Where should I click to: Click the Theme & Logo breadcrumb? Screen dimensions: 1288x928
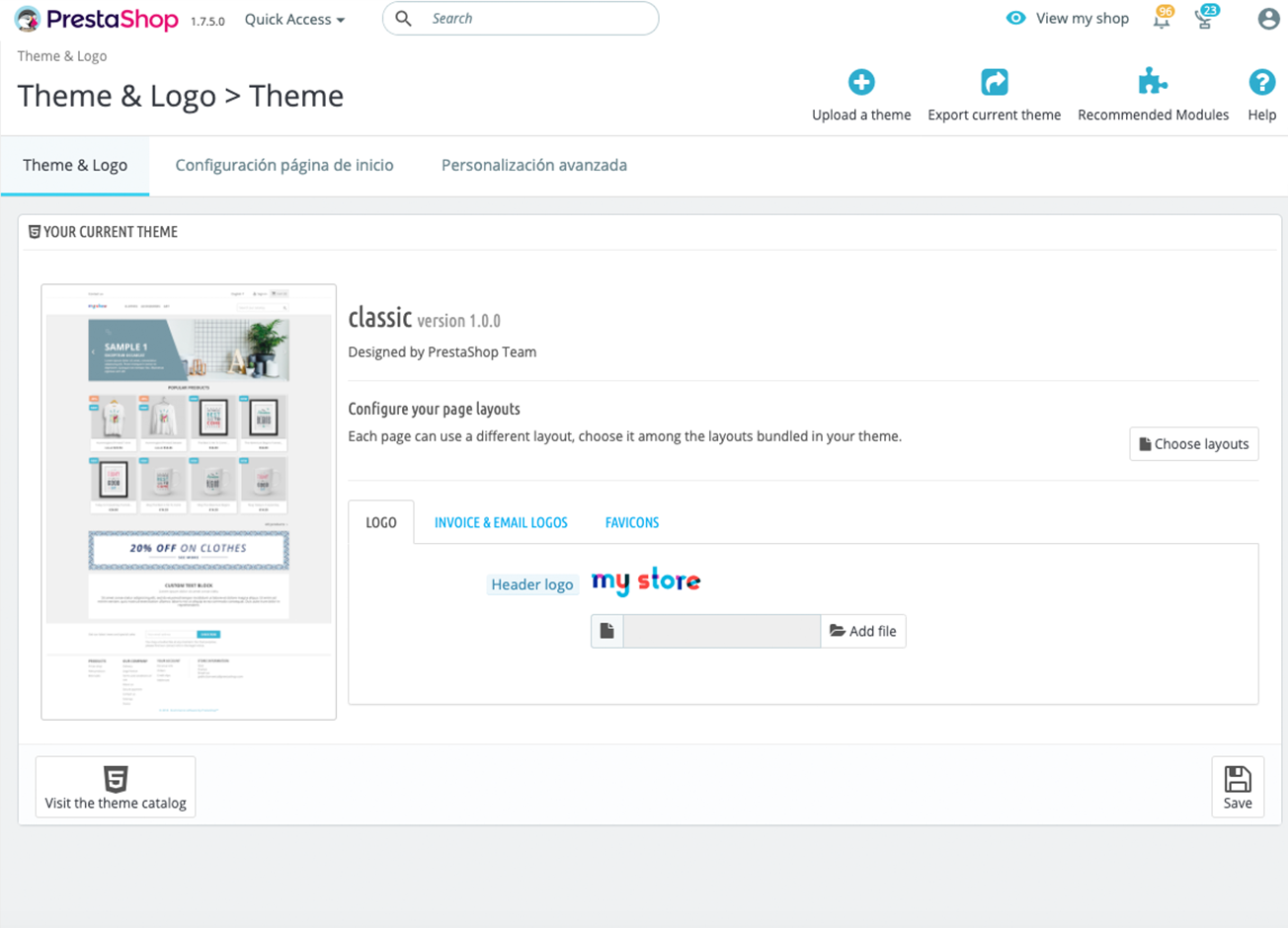pos(62,56)
